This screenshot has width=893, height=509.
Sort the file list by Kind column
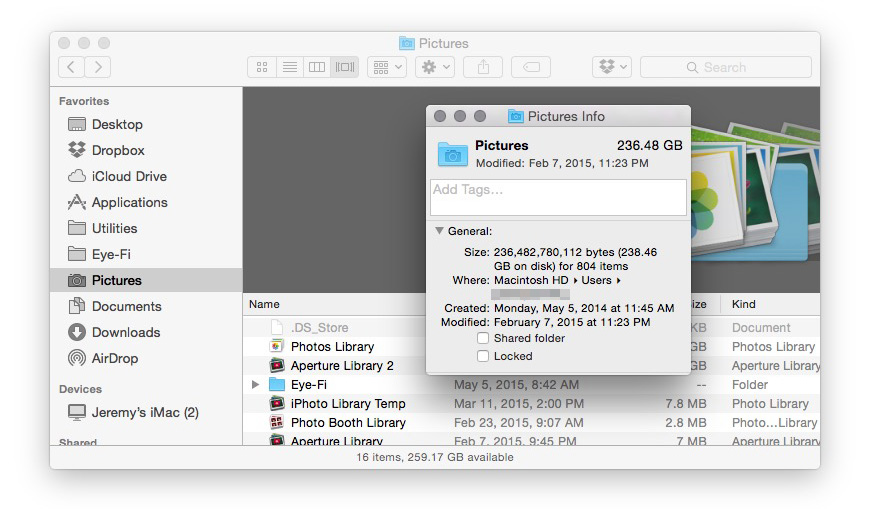click(x=744, y=304)
